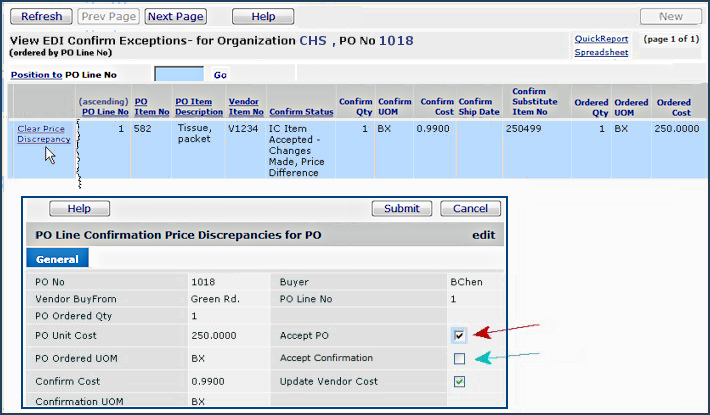The height and width of the screenshot is (415, 710).
Task: Click the Position to link
Action: (x=36, y=75)
